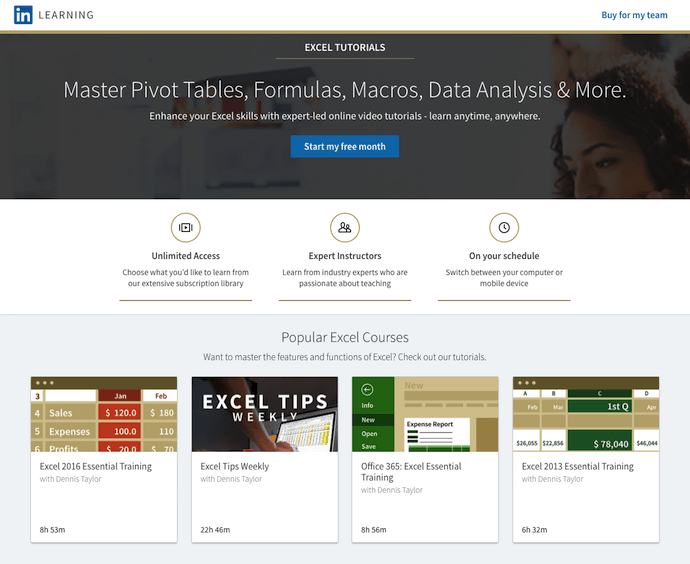Click the EXCEL TUTORIALS heading
The width and height of the screenshot is (690, 564).
coord(345,48)
